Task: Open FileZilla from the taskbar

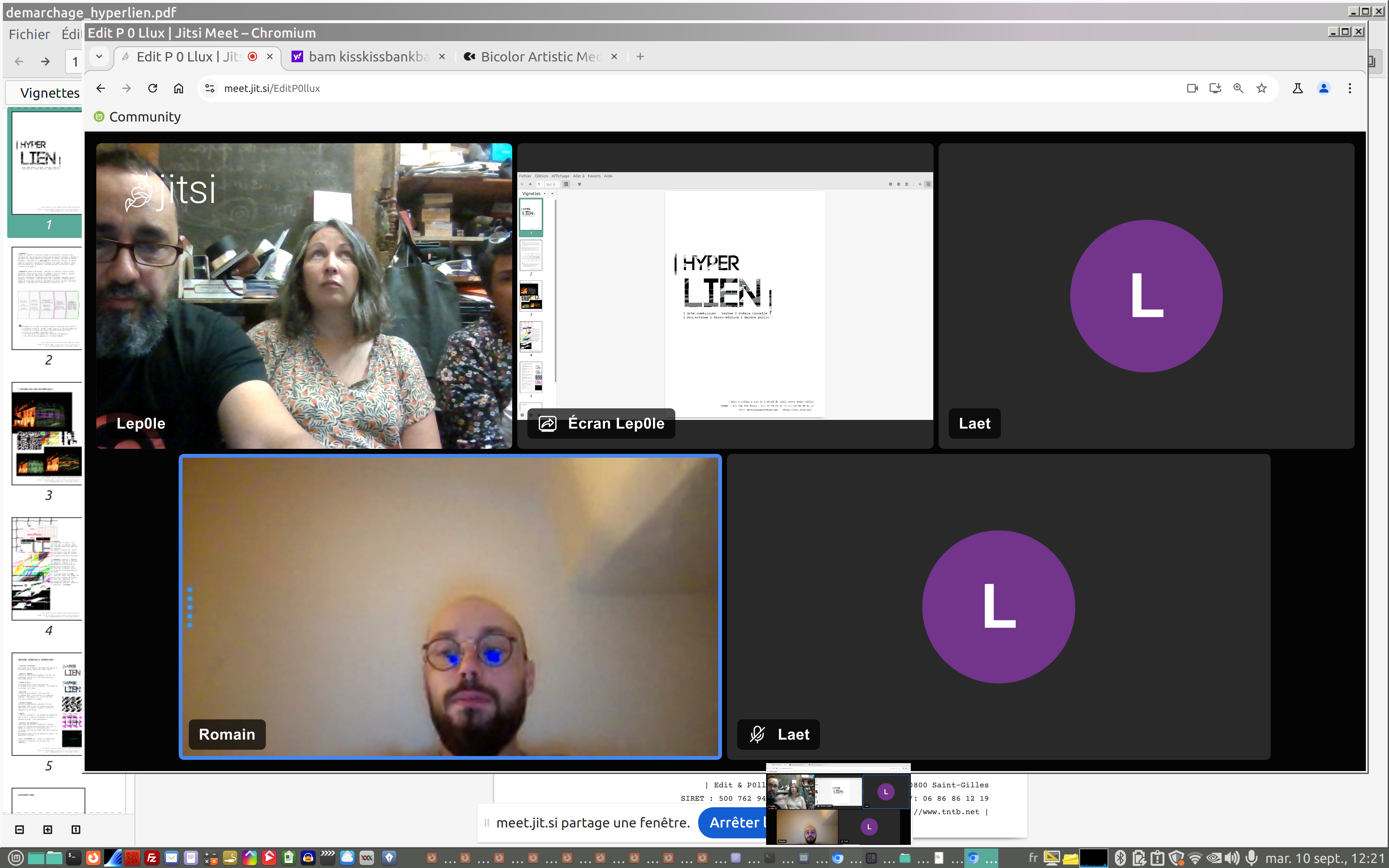Action: (x=152, y=858)
